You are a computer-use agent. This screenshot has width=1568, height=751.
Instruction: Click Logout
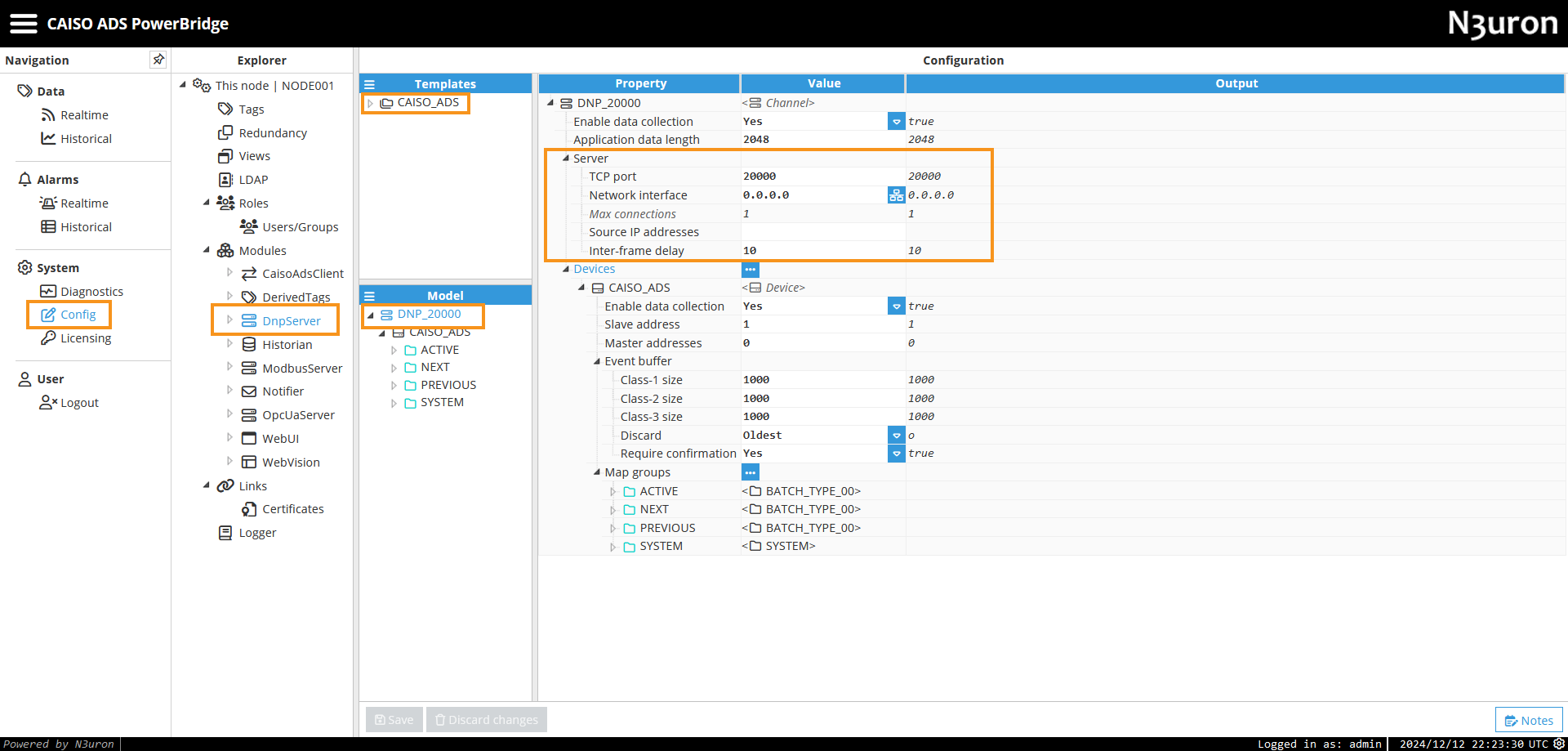[x=69, y=403]
